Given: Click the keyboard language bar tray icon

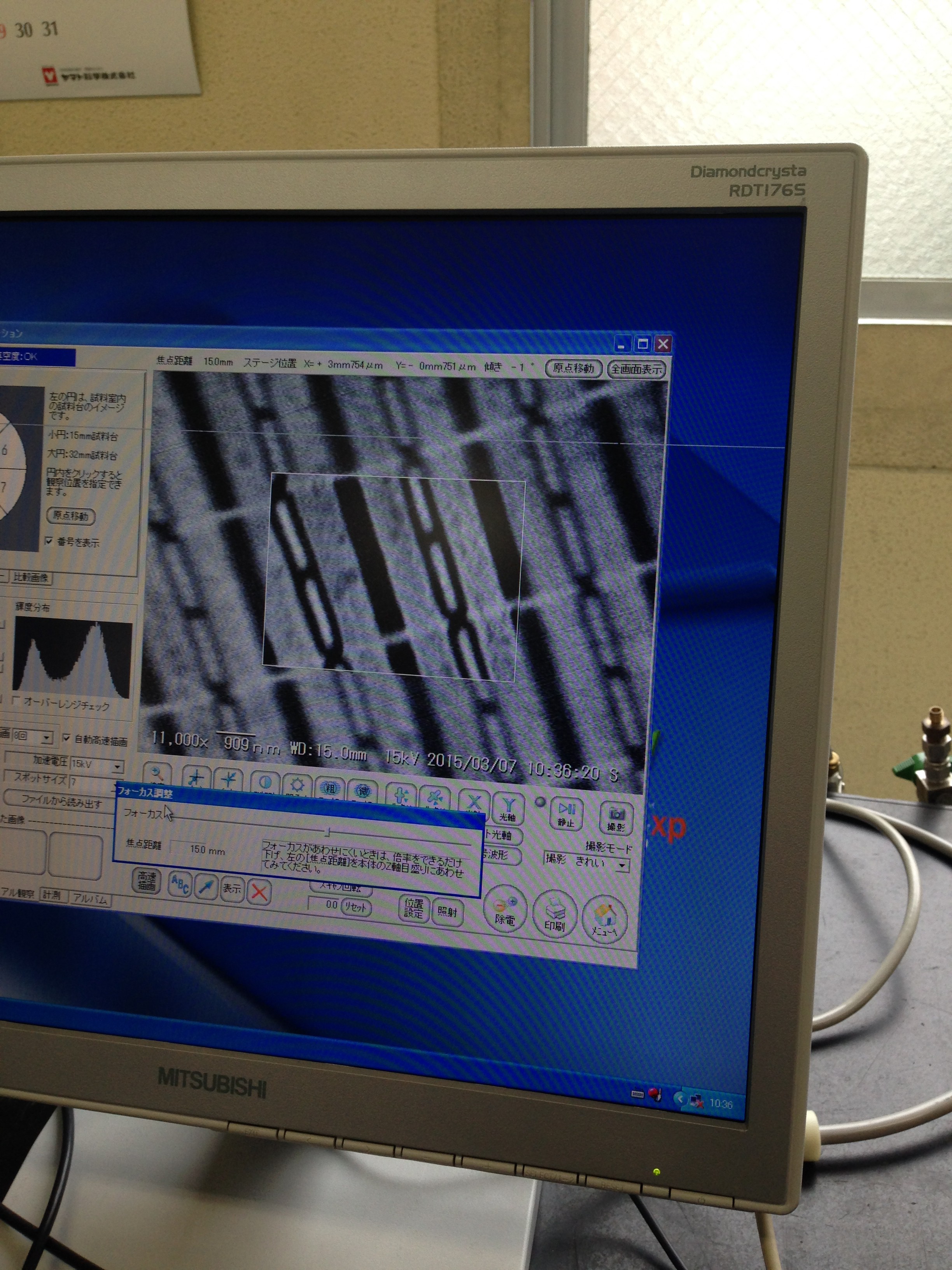Looking at the screenshot, I should point(637,1094).
